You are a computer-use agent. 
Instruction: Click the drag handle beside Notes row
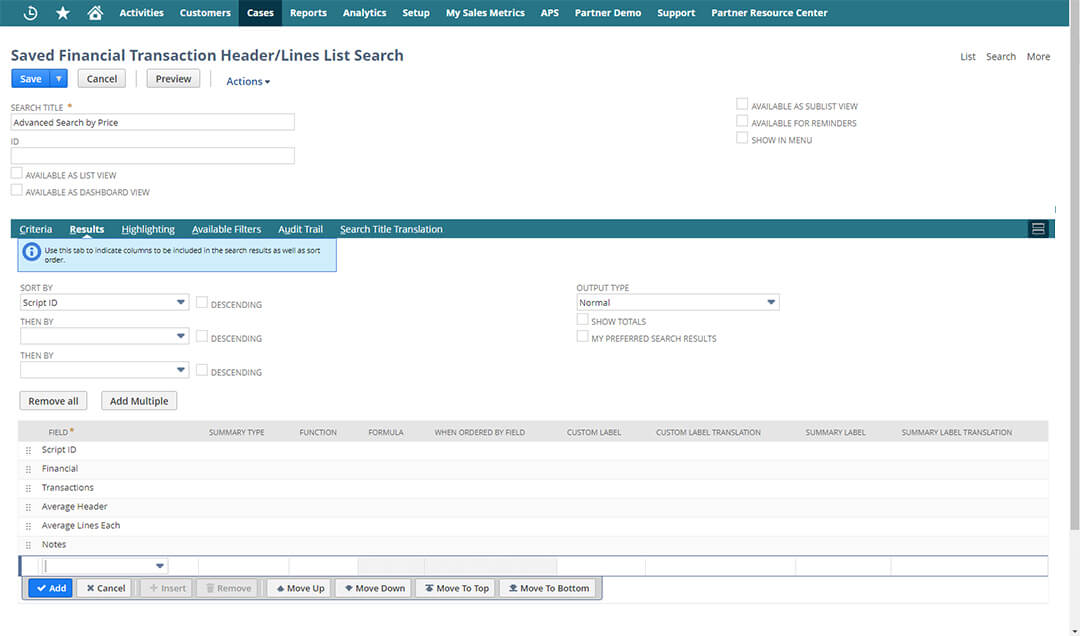pyautogui.click(x=28, y=545)
